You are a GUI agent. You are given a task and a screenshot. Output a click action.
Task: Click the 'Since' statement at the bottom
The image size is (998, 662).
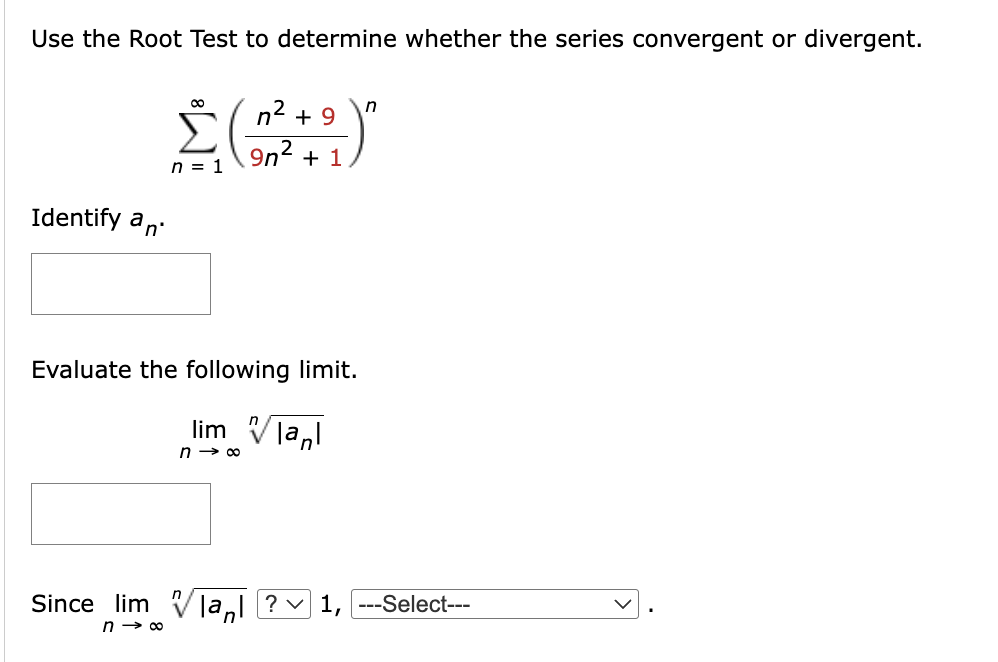[x=62, y=603]
